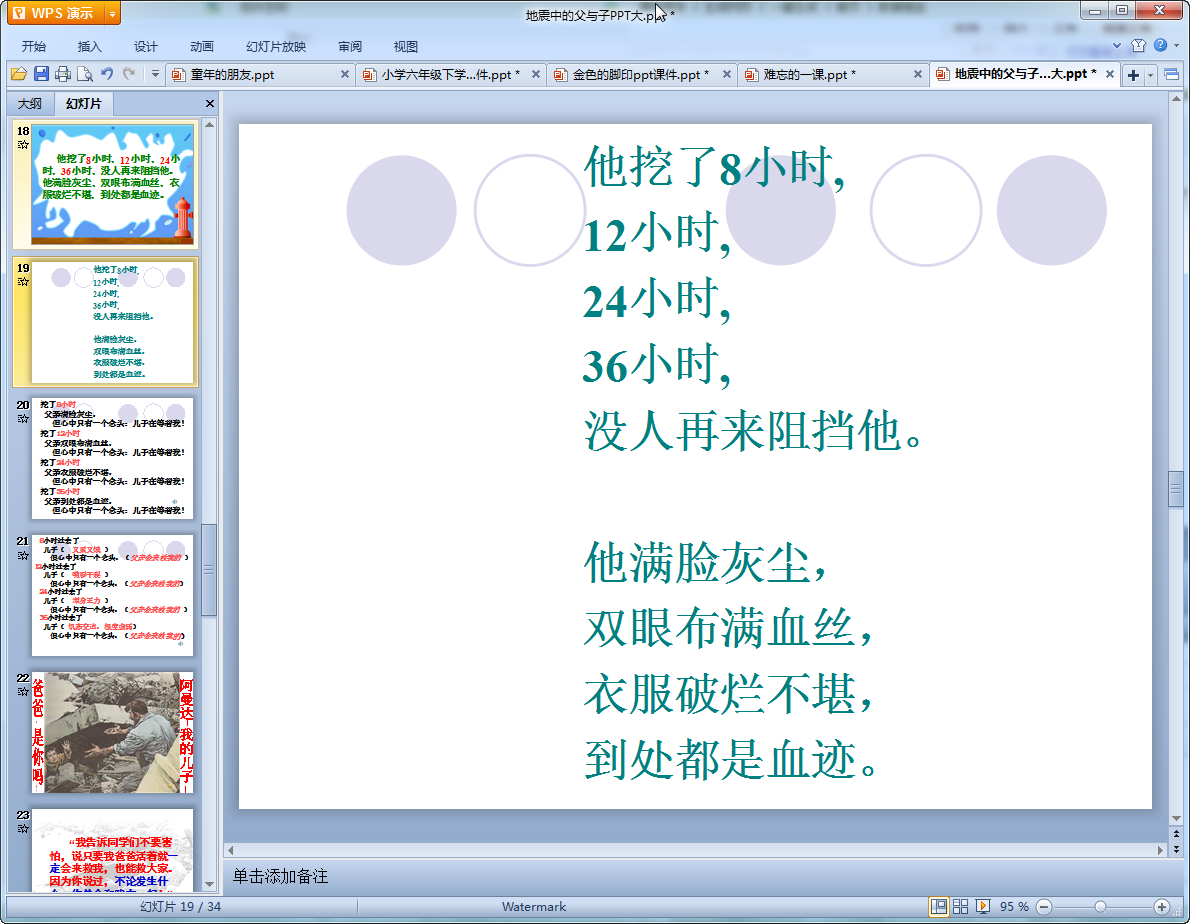Save the presentation with the floppy disk icon
This screenshot has width=1190, height=924.
pyautogui.click(x=41, y=74)
